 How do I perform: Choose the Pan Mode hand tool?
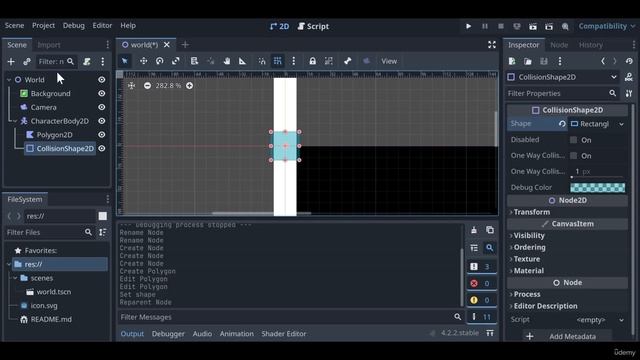[x=227, y=61]
